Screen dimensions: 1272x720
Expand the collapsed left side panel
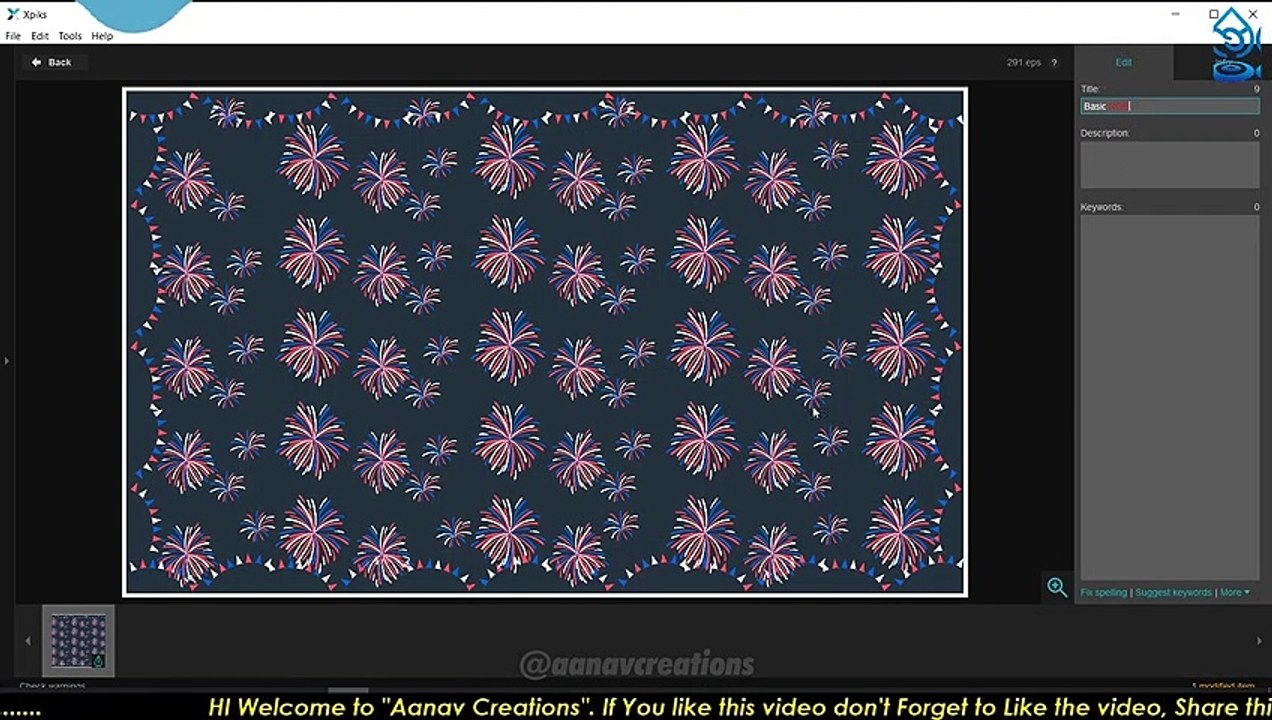tap(6, 361)
